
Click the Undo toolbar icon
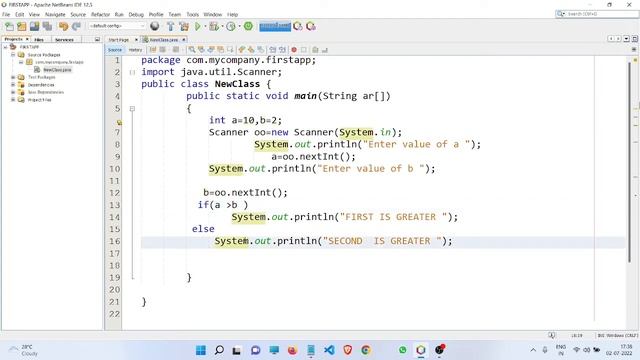coord(63,27)
